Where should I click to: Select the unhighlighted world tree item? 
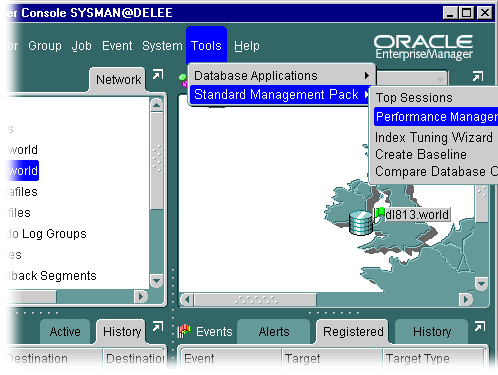click(23, 150)
